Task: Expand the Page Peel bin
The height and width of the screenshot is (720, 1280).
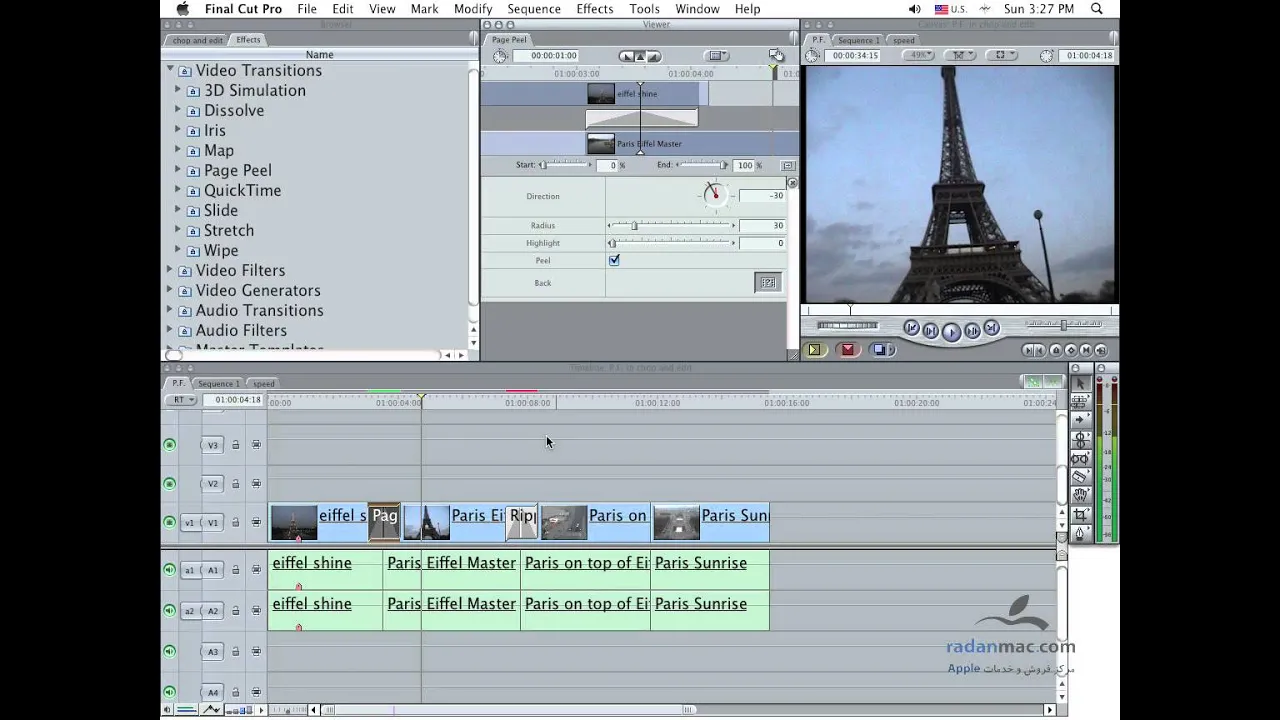Action: click(x=178, y=170)
